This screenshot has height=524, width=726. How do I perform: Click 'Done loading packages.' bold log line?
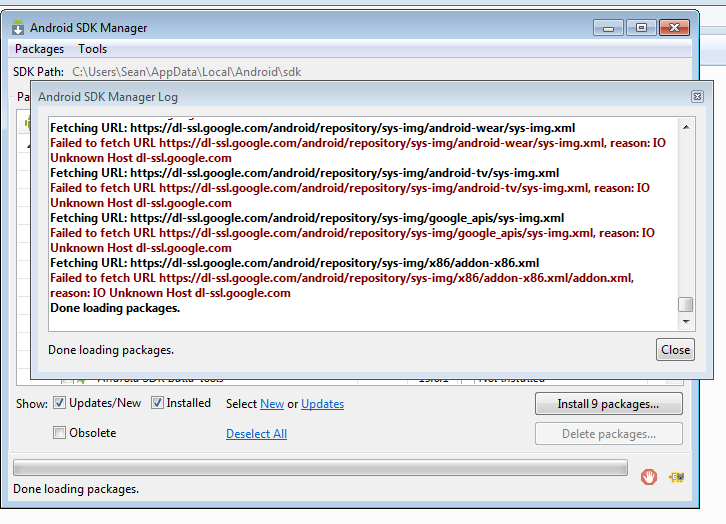pyautogui.click(x=115, y=308)
